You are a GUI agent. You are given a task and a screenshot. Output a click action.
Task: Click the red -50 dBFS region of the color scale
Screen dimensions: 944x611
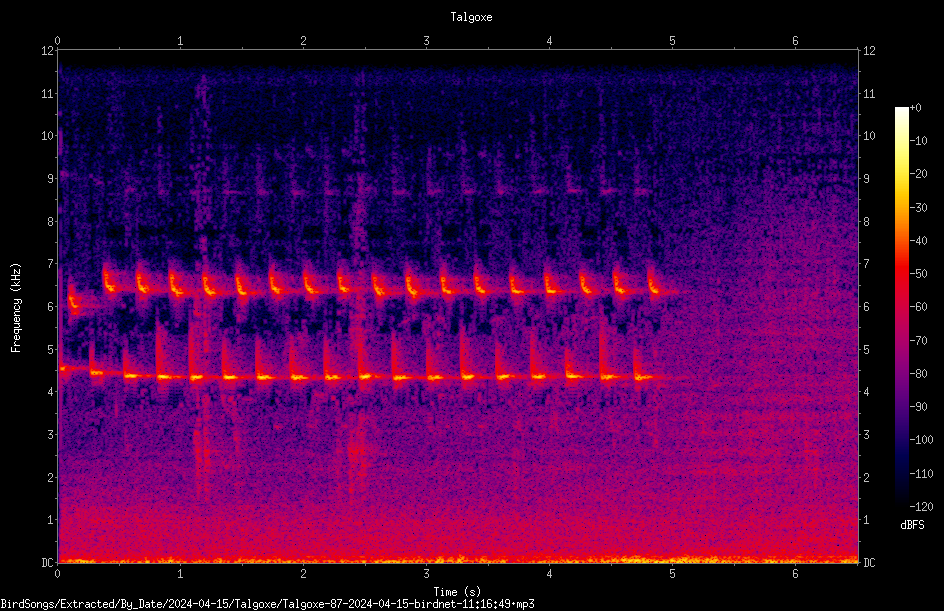(902, 274)
